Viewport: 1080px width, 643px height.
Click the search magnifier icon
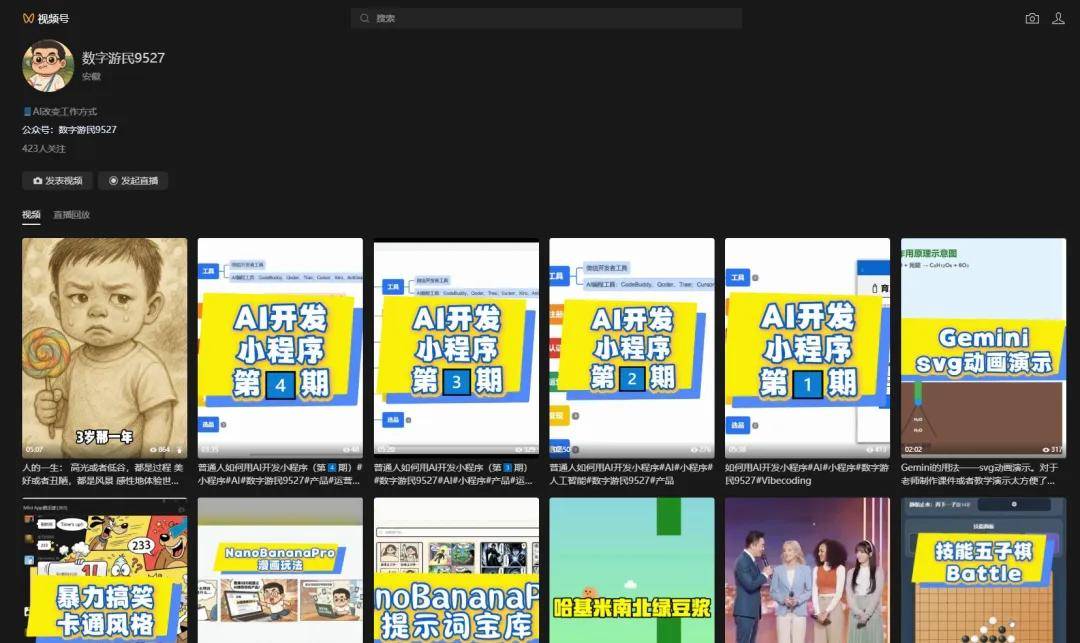[364, 19]
